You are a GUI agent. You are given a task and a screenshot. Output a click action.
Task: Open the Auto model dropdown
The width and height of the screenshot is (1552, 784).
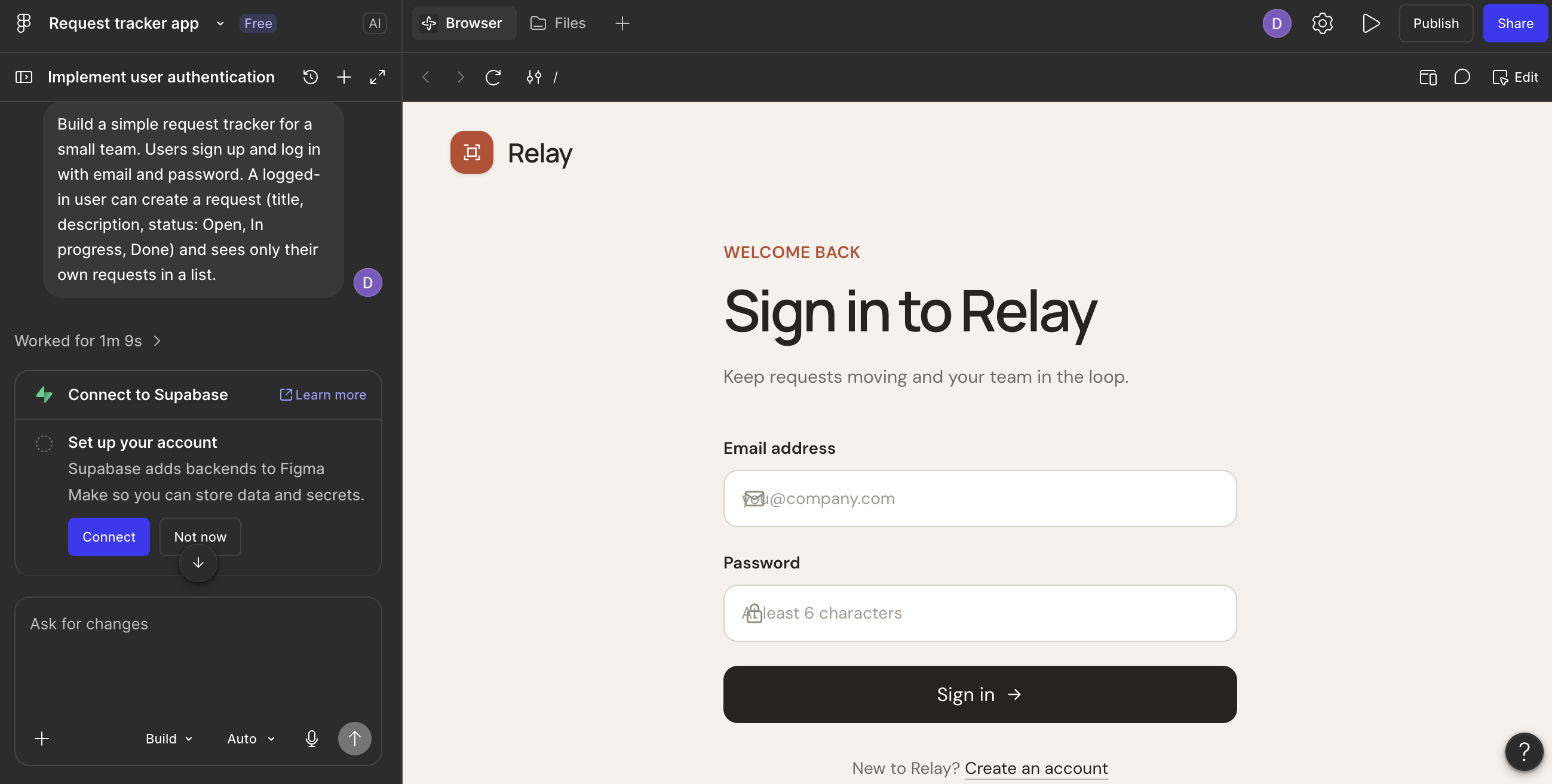(251, 738)
